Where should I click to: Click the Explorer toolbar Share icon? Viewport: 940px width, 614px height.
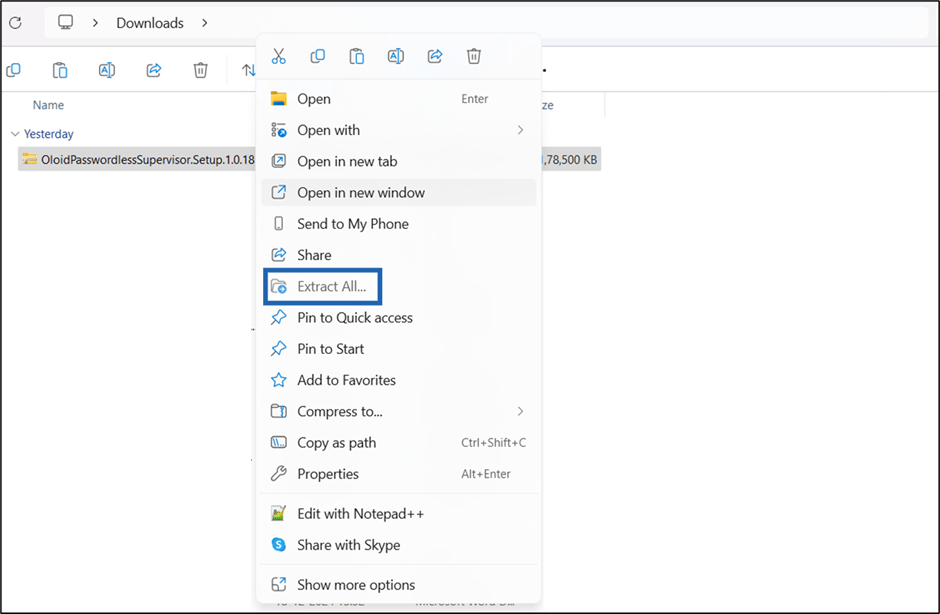tap(154, 70)
